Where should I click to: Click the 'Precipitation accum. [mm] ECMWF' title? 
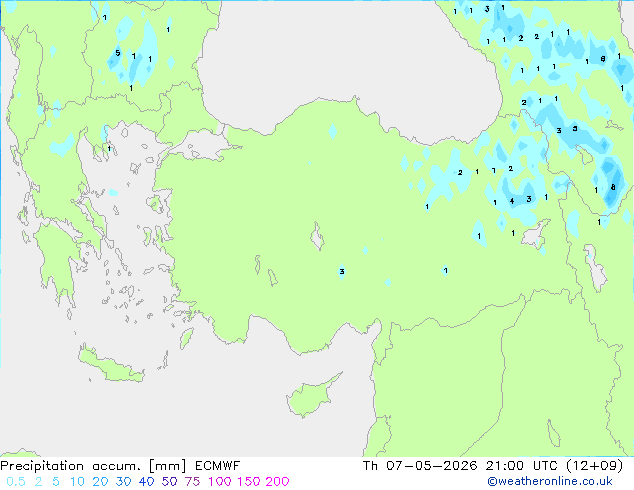point(120,466)
